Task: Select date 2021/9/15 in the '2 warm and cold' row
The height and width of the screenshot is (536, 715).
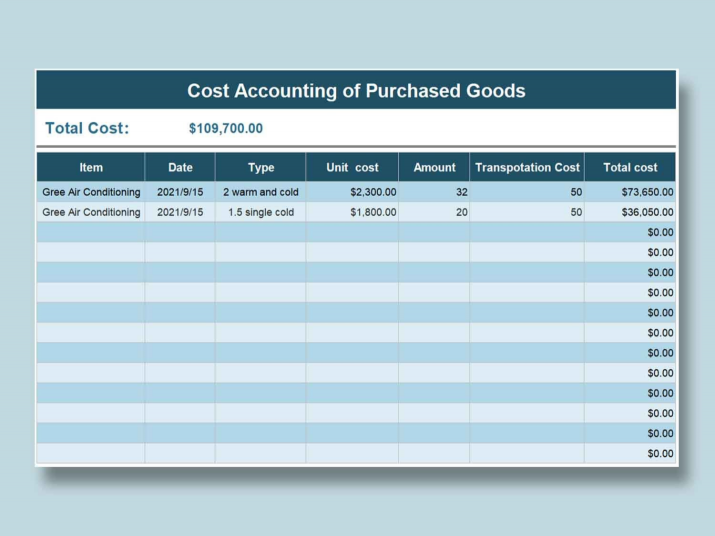Action: (180, 192)
